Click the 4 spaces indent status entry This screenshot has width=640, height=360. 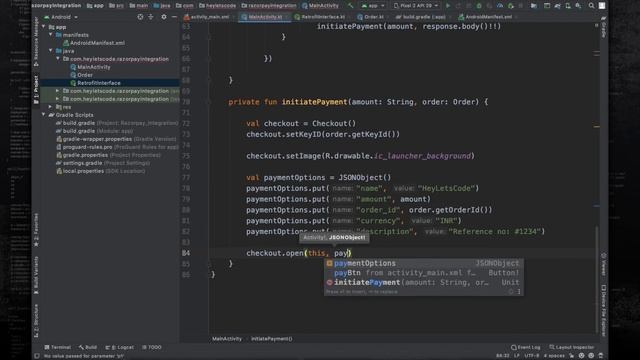554,356
